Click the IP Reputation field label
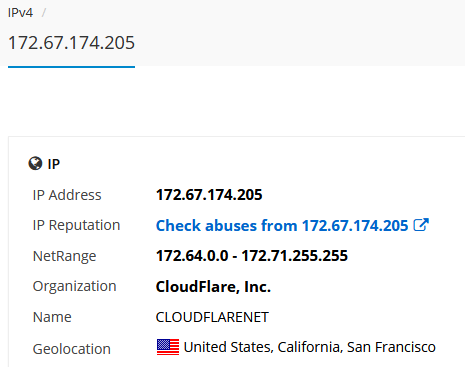The width and height of the screenshot is (465, 367). click(76, 226)
